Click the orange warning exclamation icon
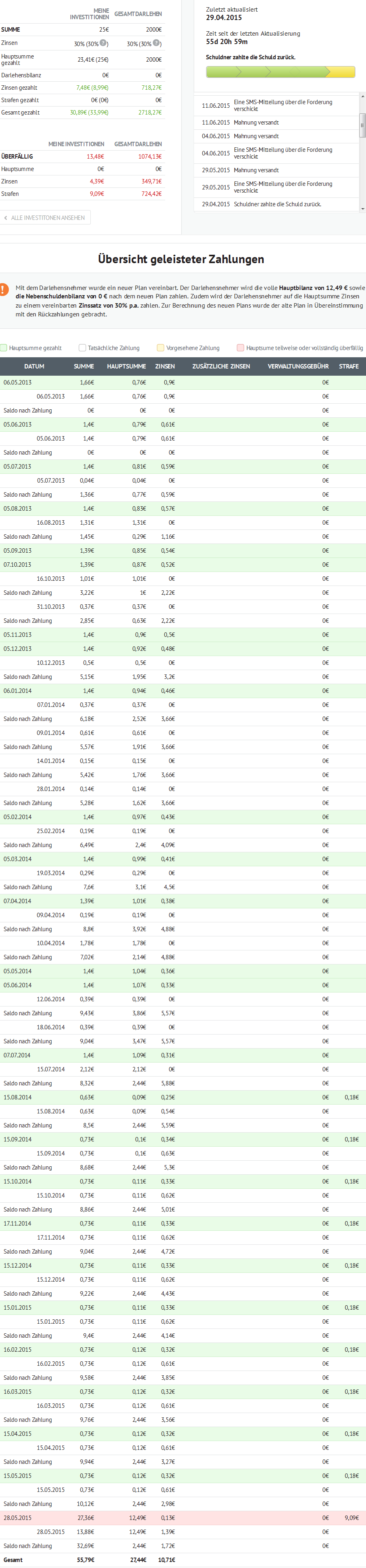The width and height of the screenshot is (366, 1568). (4, 289)
